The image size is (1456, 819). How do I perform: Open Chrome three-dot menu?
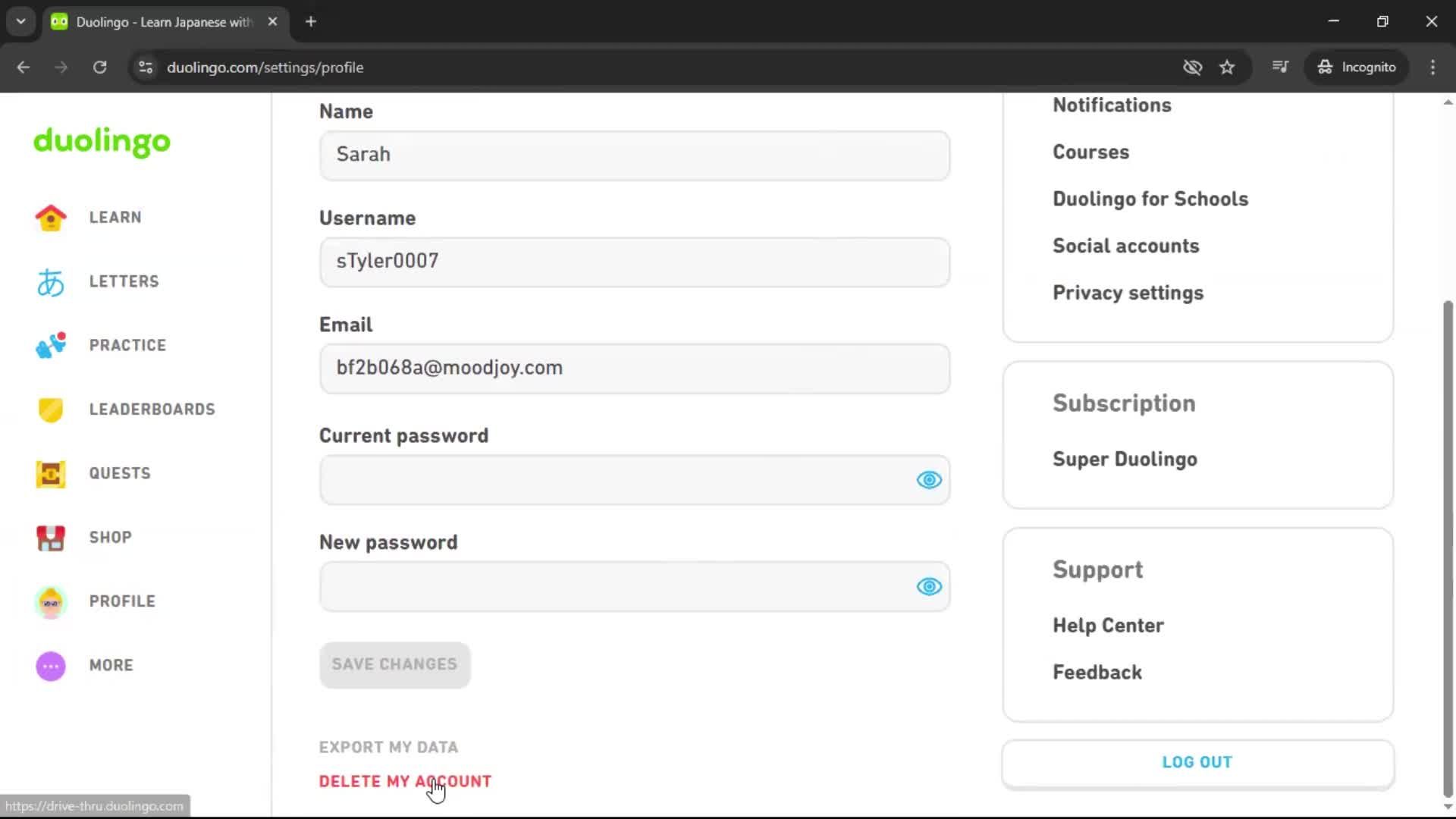tap(1432, 67)
